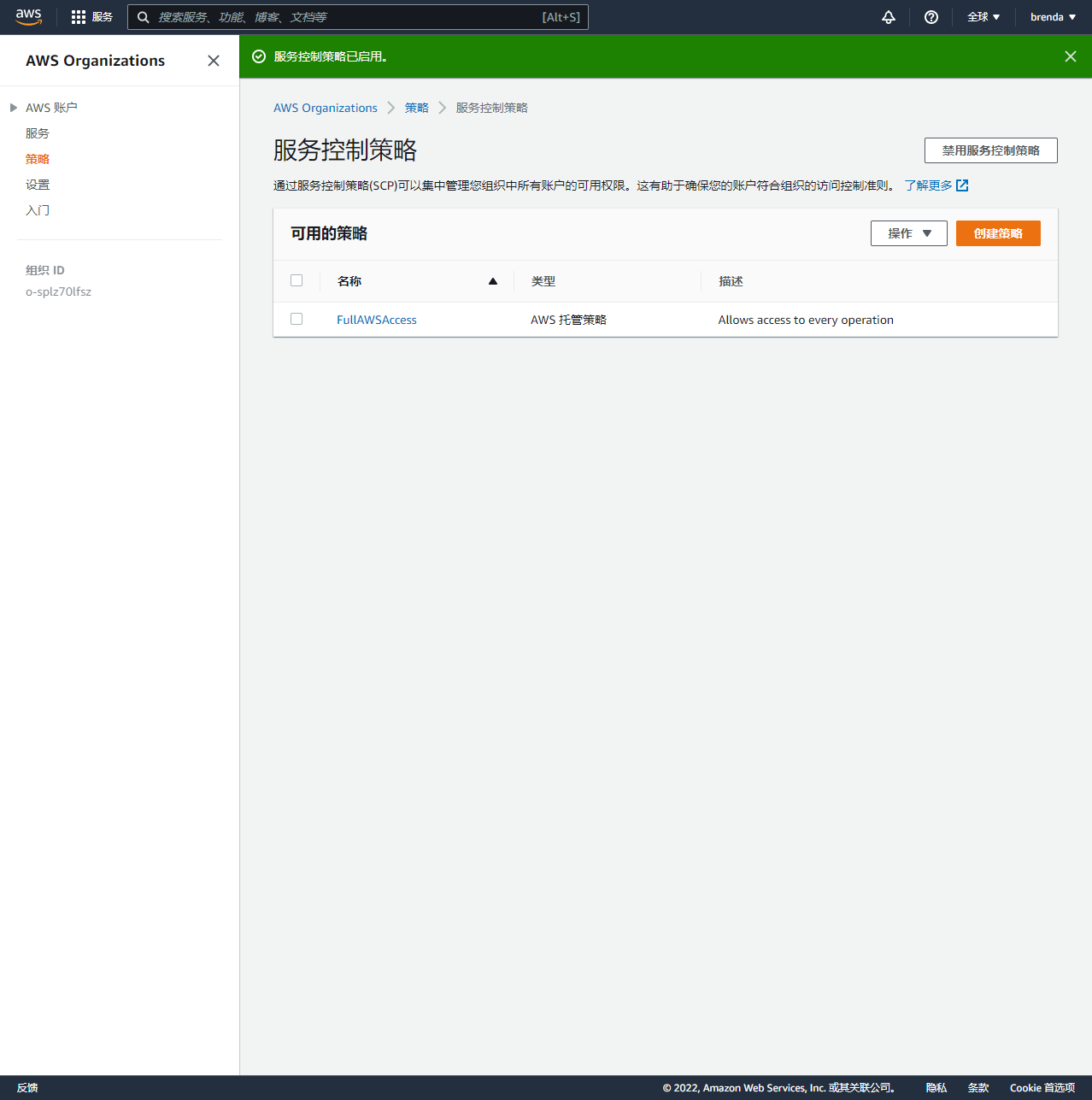
Task: Open the notifications bell icon
Action: click(x=889, y=17)
